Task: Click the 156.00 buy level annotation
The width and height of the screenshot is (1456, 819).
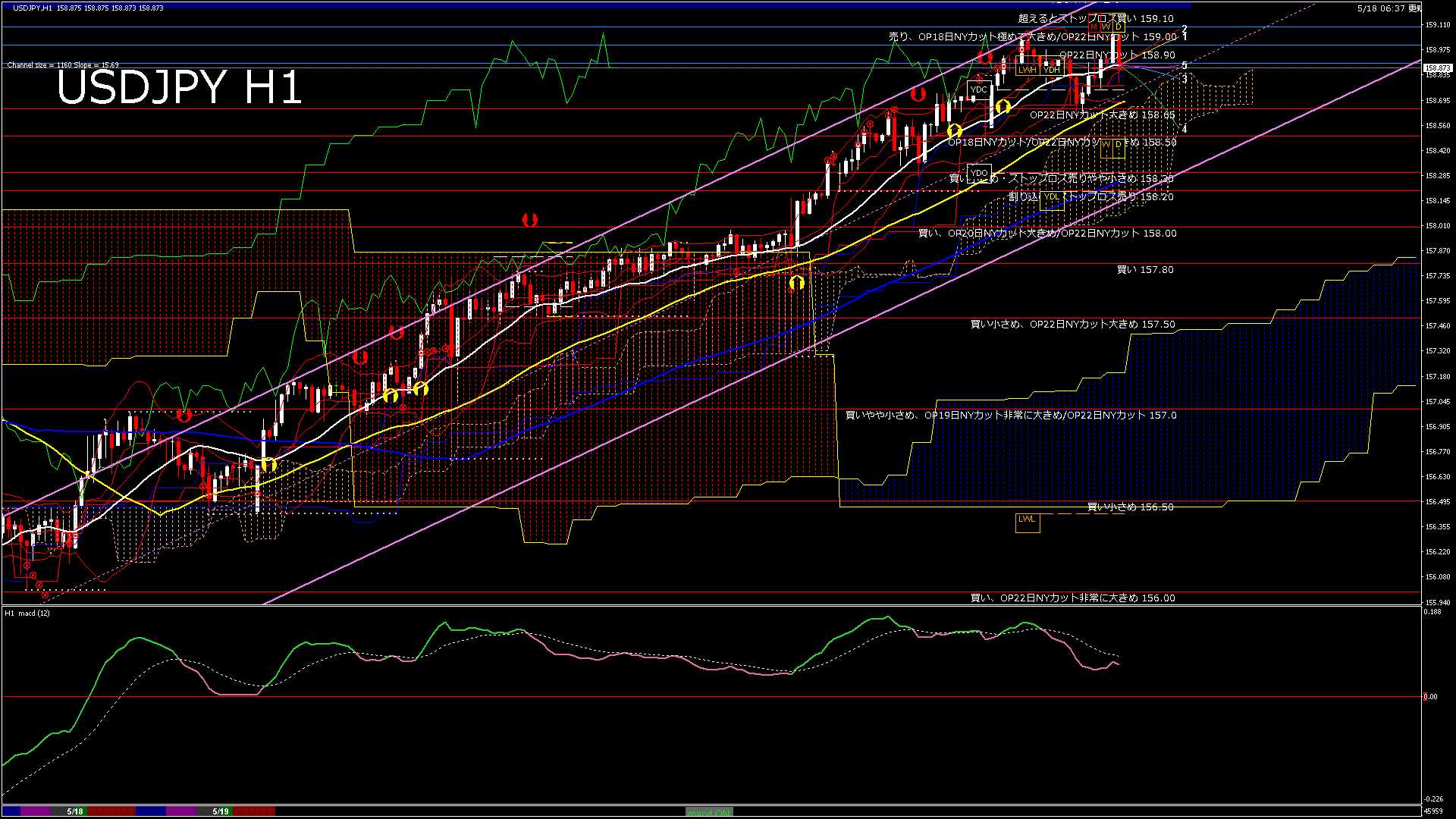Action: click(x=1073, y=598)
